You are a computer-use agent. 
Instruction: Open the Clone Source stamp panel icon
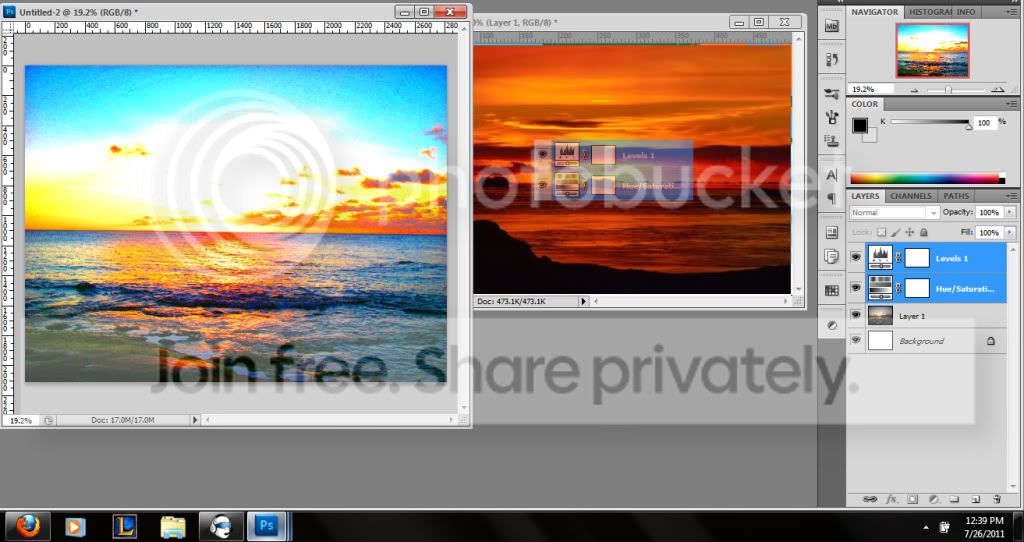coord(831,140)
